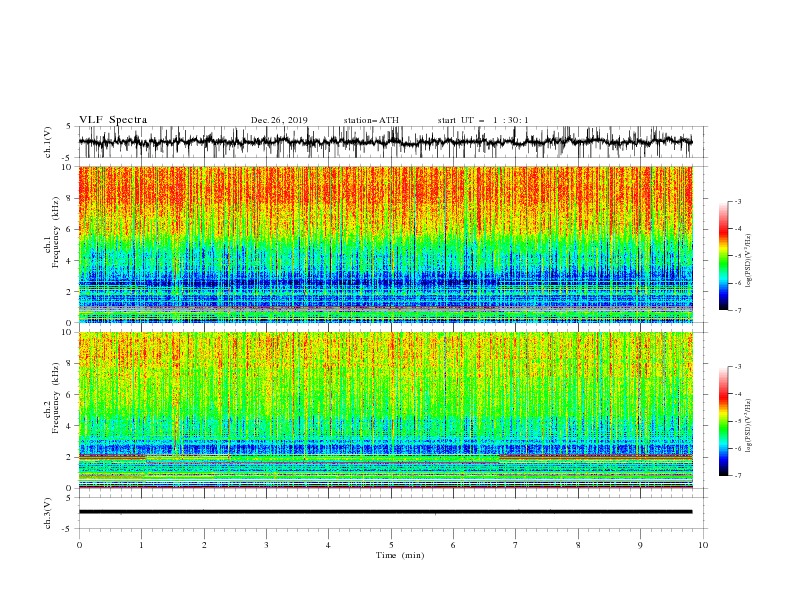Select the 'Time (min)' x-axis label
This screenshot has width=792, height=612.
tap(400, 555)
